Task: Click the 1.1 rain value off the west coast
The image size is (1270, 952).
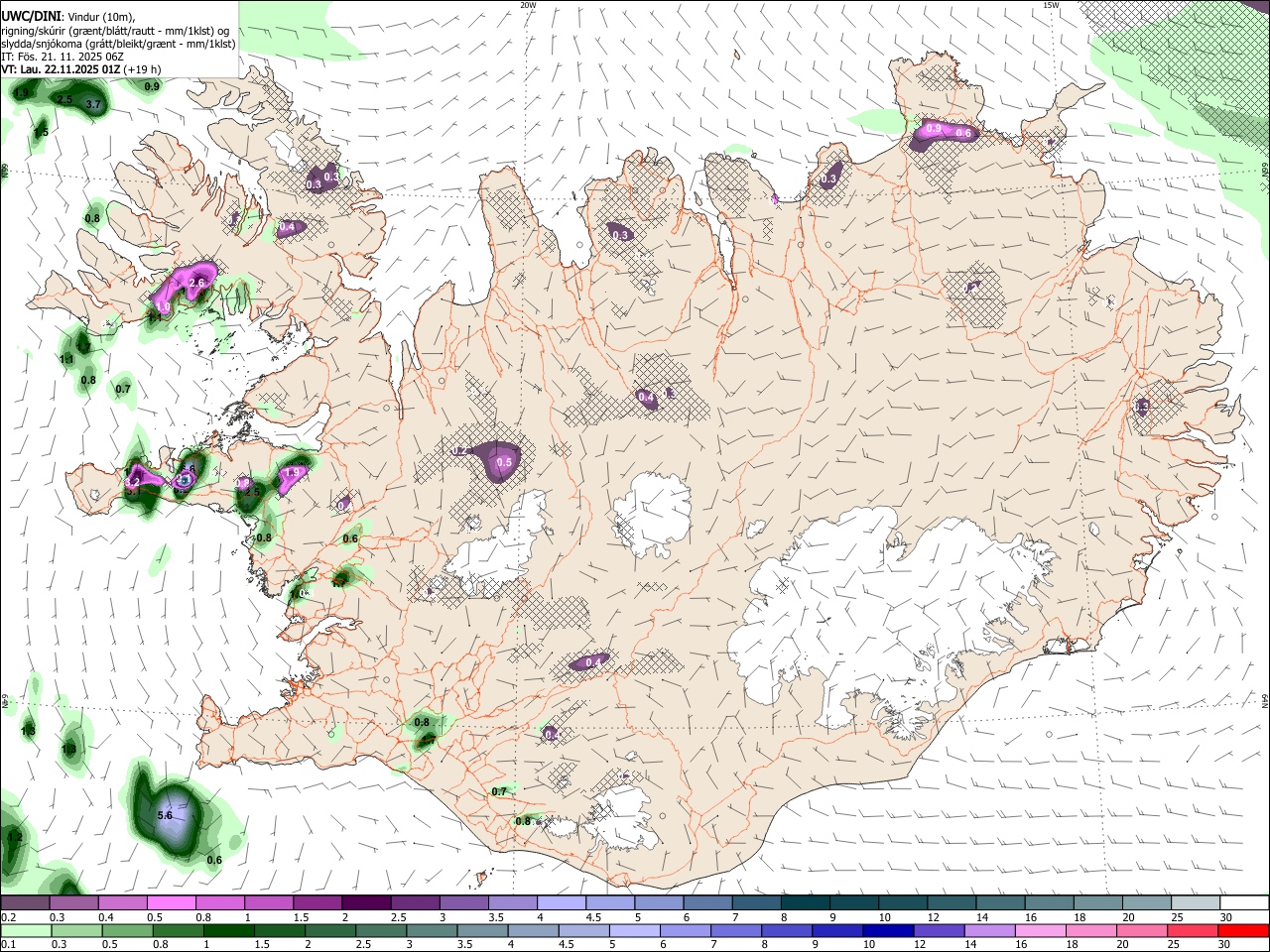Action: point(67,359)
